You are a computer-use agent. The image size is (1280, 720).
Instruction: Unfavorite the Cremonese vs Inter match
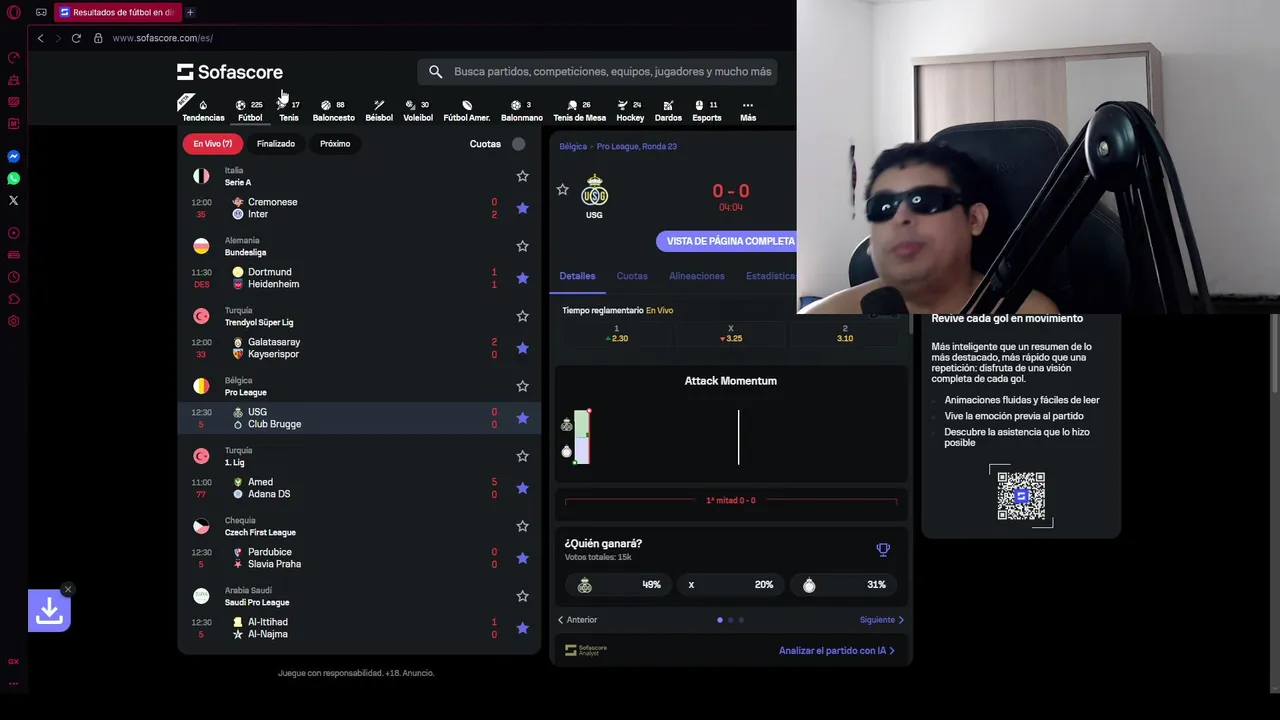[522, 208]
